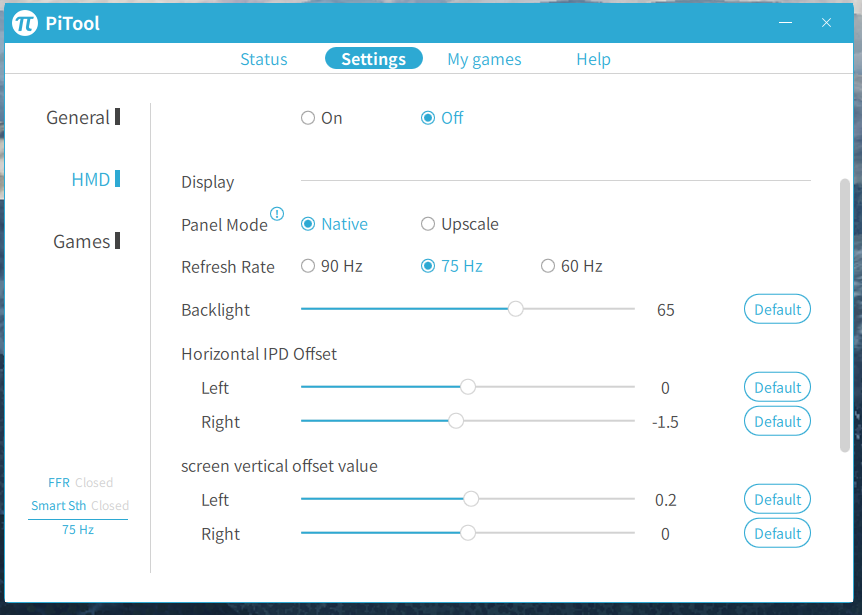Click the PiTool pi logo icon
The width and height of the screenshot is (862, 615).
[x=25, y=23]
